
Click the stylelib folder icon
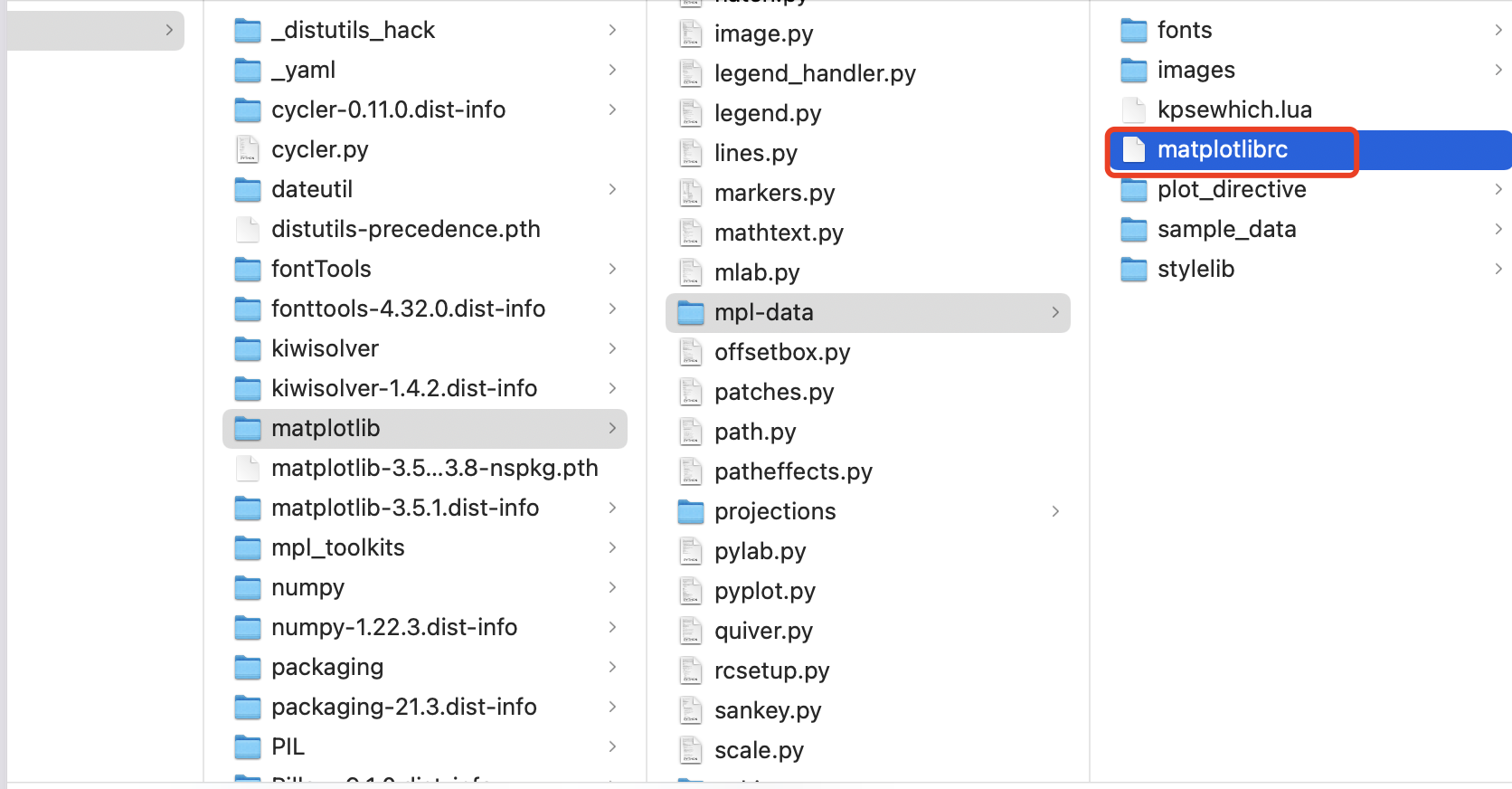pyautogui.click(x=1134, y=270)
